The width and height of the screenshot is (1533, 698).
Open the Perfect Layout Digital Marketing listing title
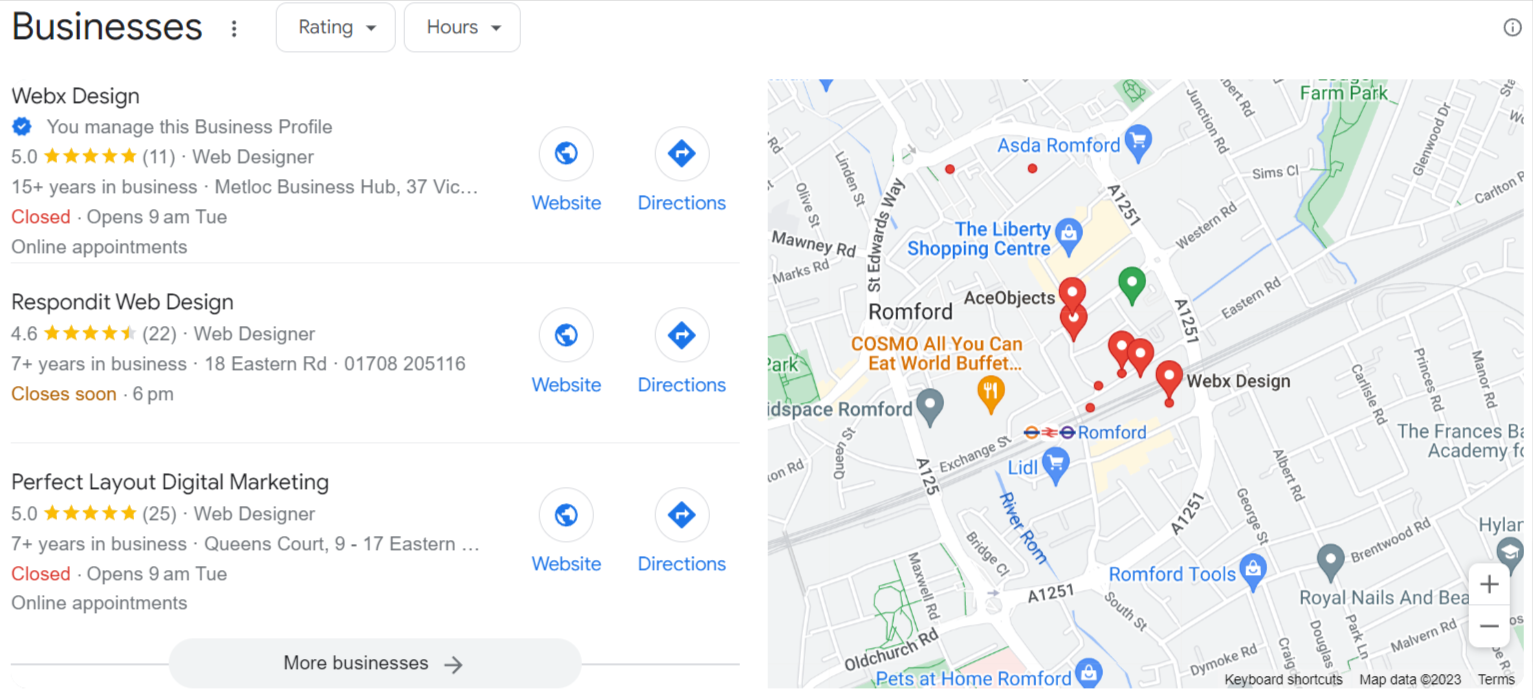pos(170,482)
